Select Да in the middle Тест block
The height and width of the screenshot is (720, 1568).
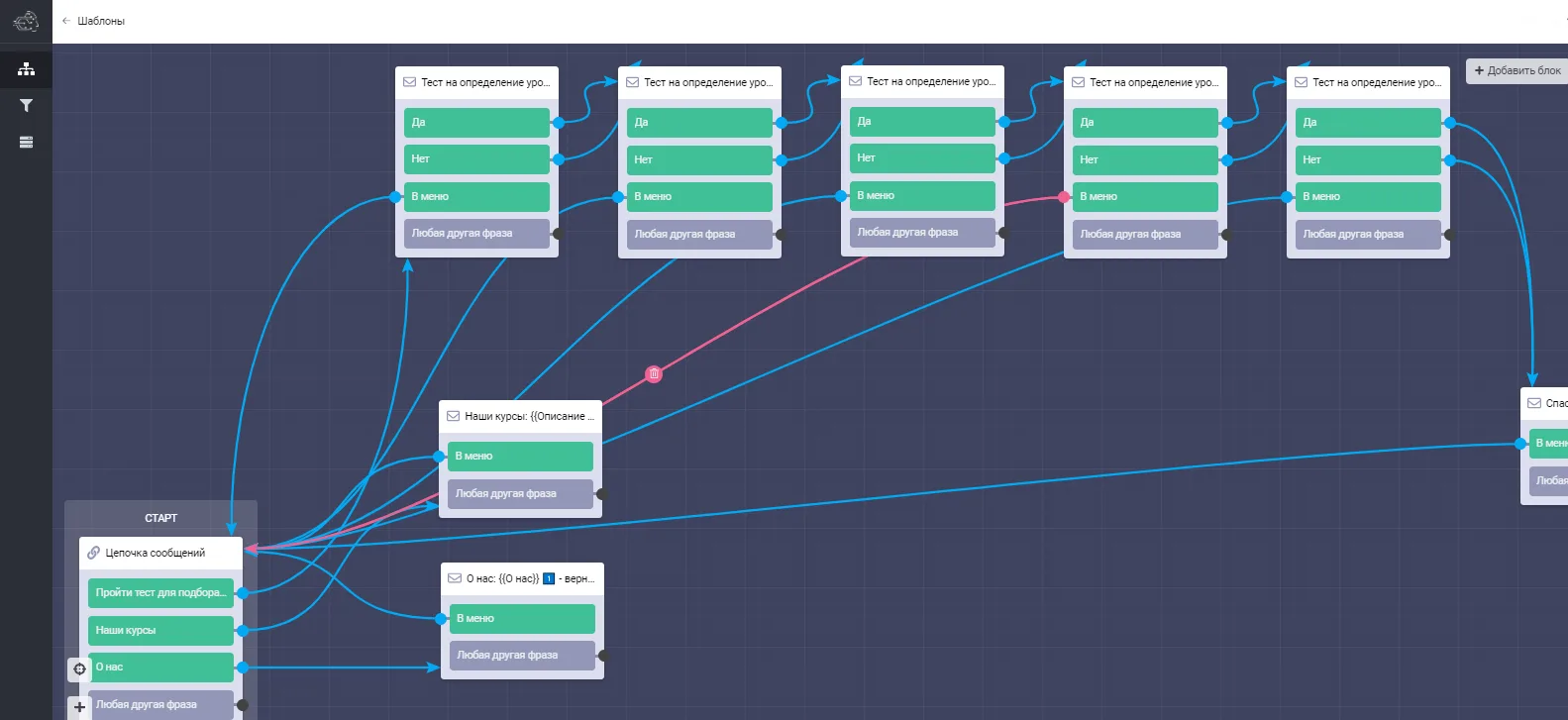point(922,122)
